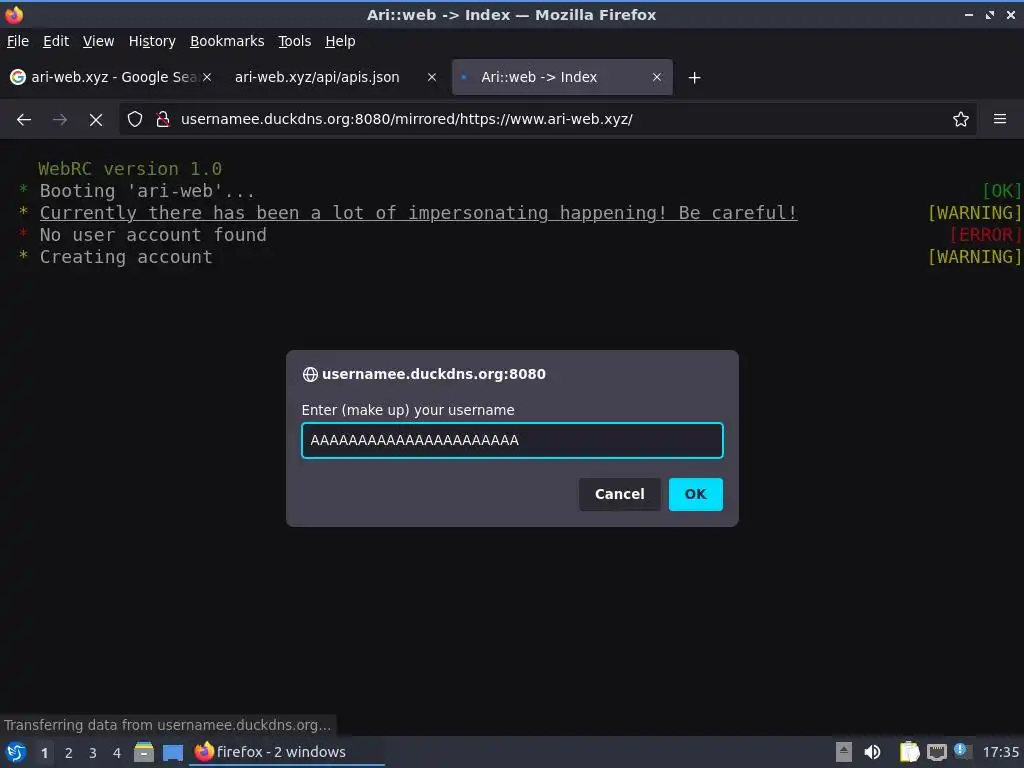Open the taskbar start menu icon
Image resolution: width=1024 pixels, height=768 pixels.
pos(16,752)
